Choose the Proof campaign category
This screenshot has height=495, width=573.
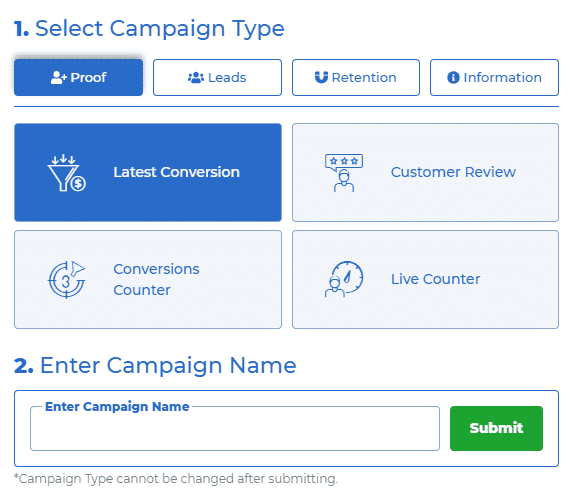pos(79,77)
